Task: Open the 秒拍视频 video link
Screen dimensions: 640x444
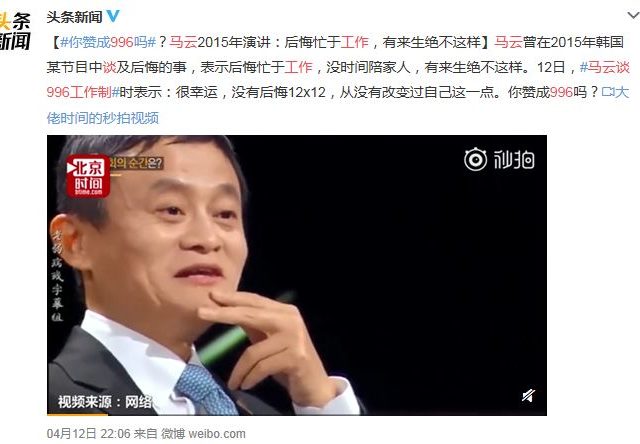Action: click(x=338, y=105)
